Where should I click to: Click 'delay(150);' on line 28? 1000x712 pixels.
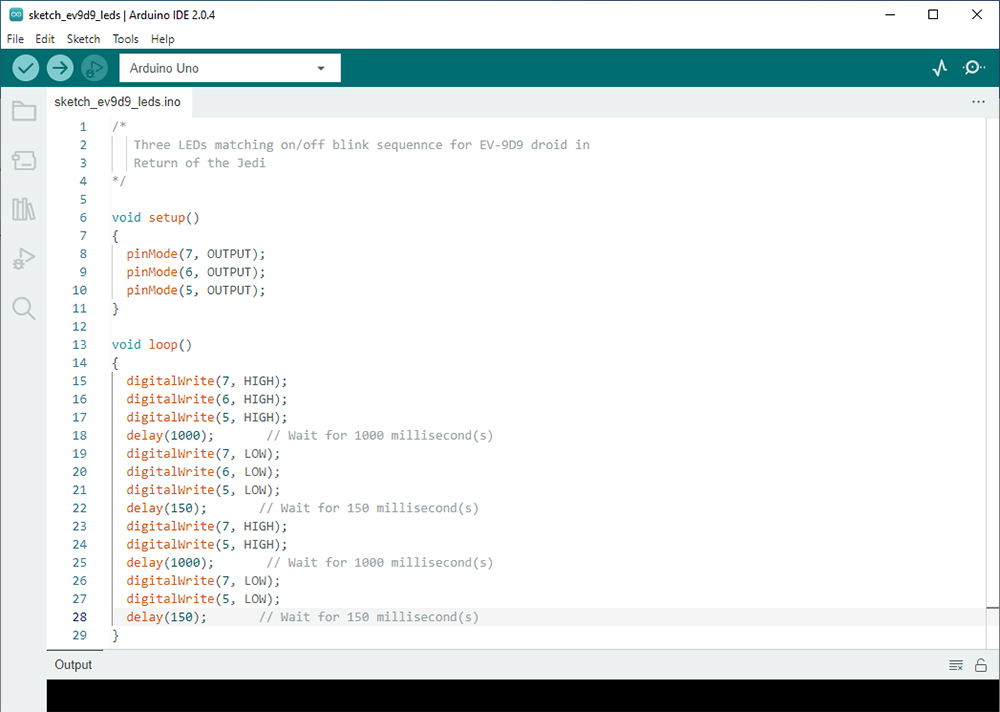click(x=166, y=617)
